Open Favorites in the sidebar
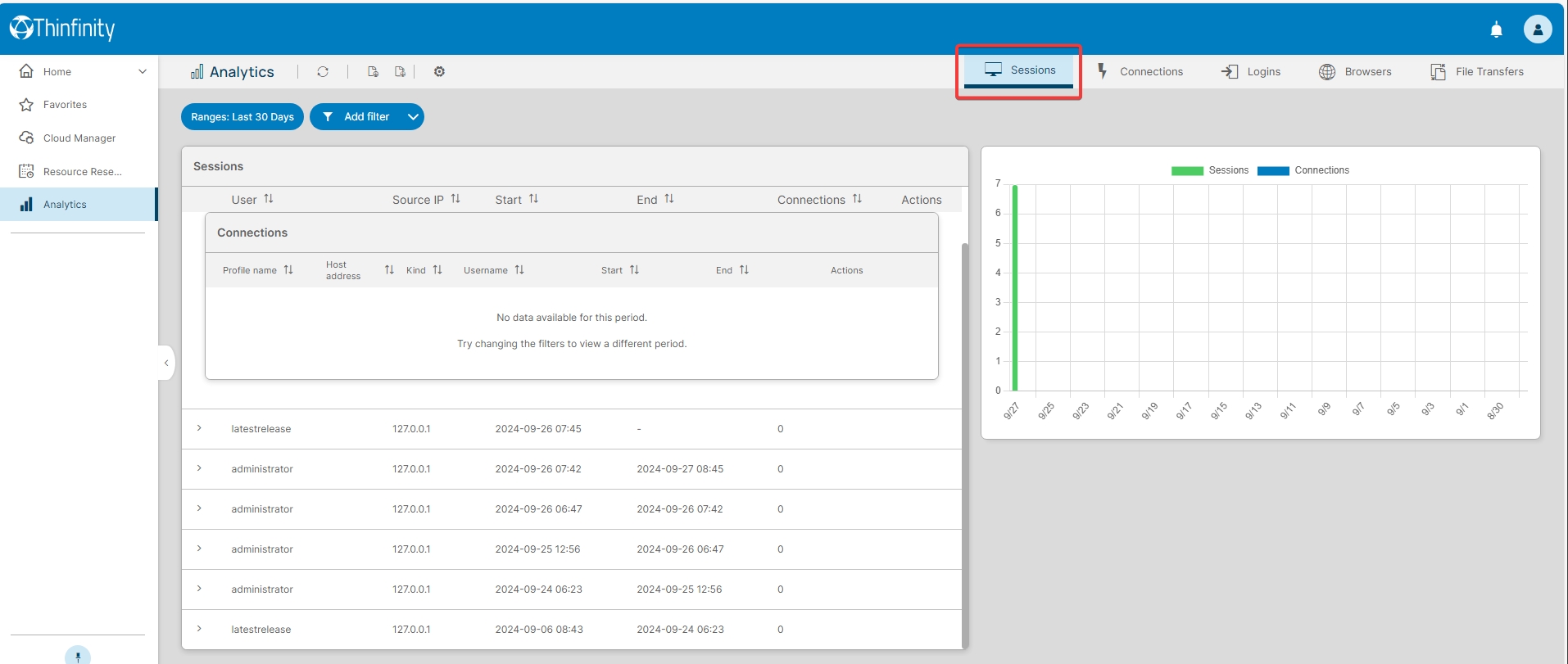 65,105
